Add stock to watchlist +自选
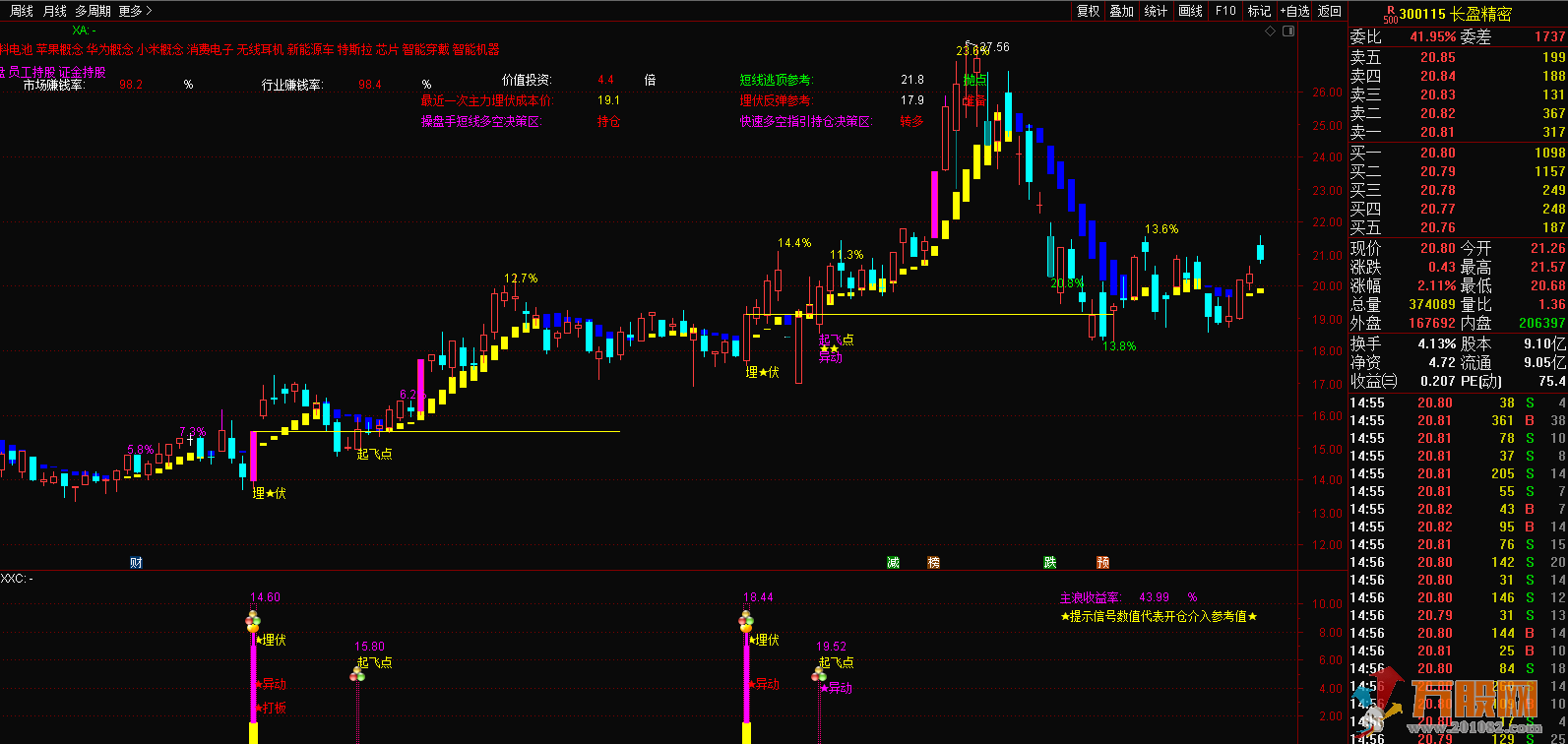Screen dimensions: 1568x744 [1294, 11]
